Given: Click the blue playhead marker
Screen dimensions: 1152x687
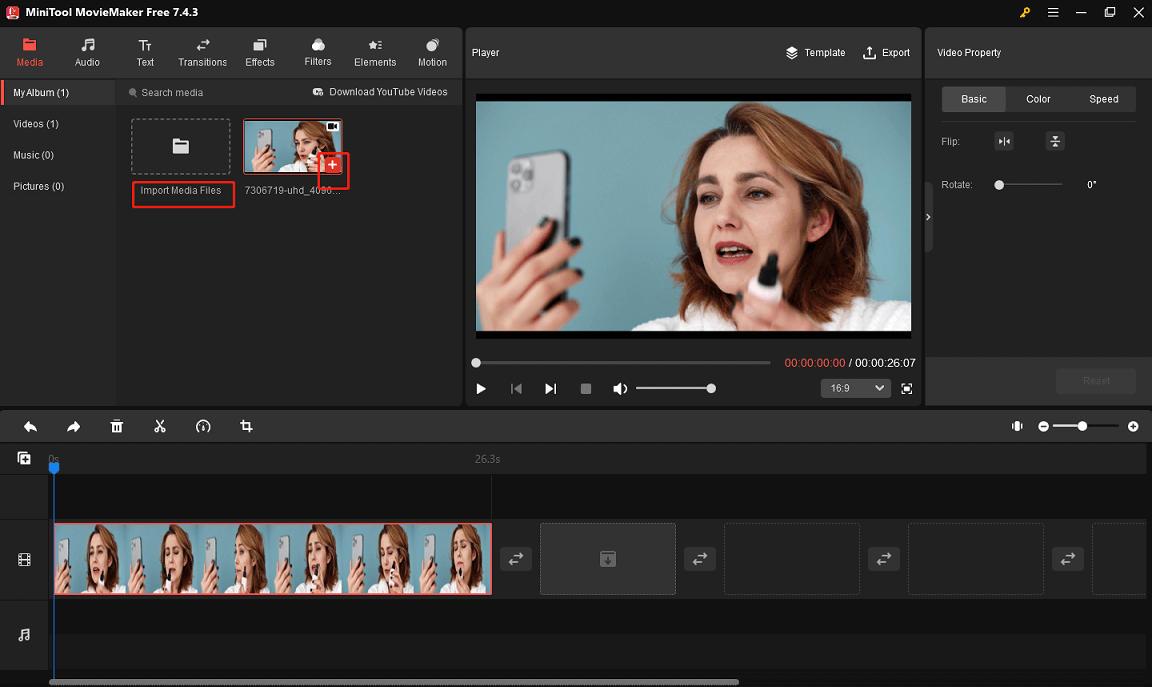Looking at the screenshot, I should tap(54, 467).
